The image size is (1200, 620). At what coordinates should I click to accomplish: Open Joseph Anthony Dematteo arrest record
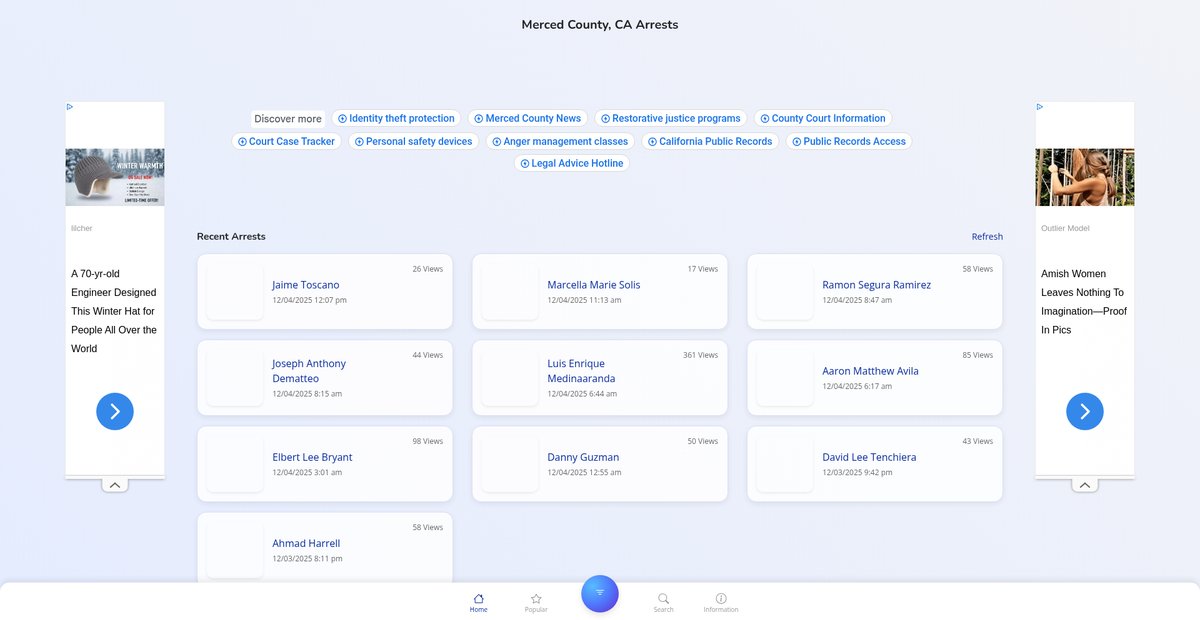point(325,378)
